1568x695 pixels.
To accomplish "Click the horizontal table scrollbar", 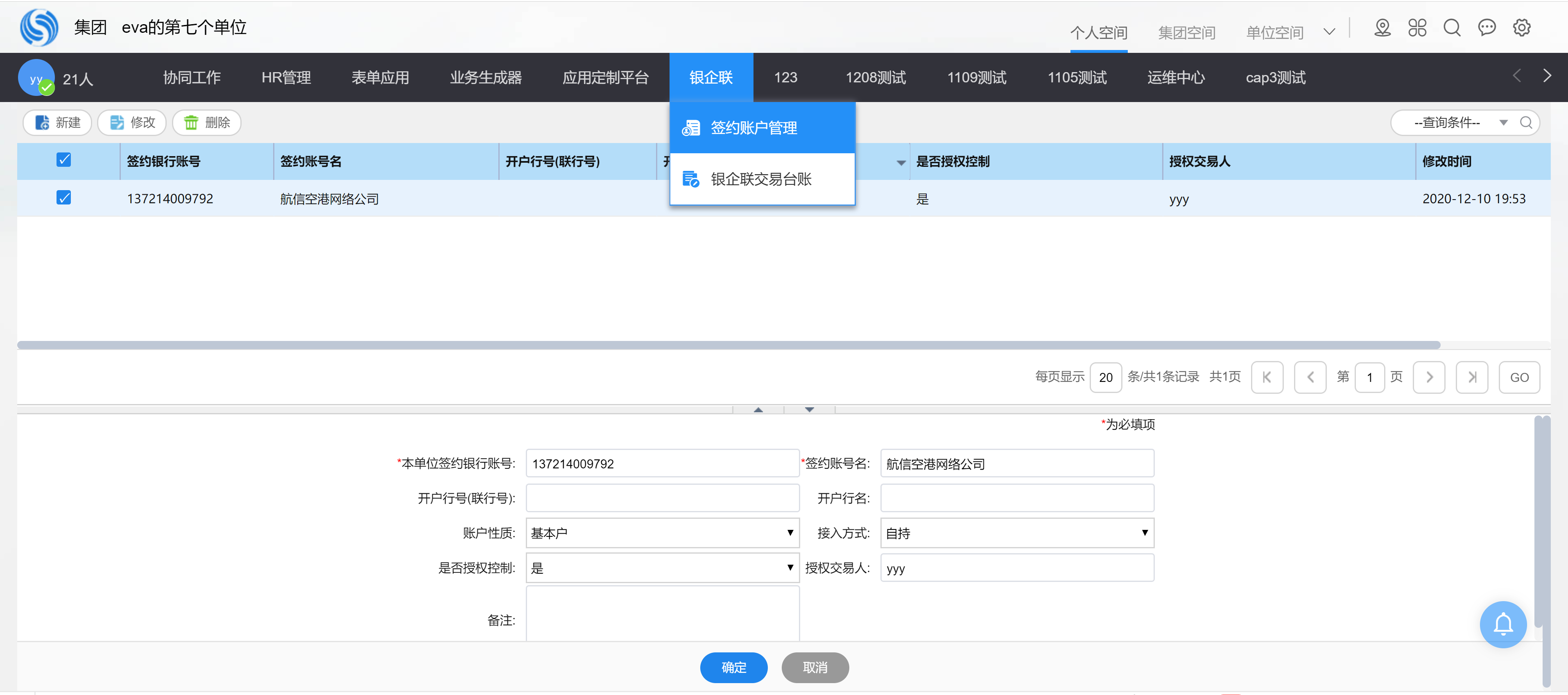I will (x=728, y=345).
